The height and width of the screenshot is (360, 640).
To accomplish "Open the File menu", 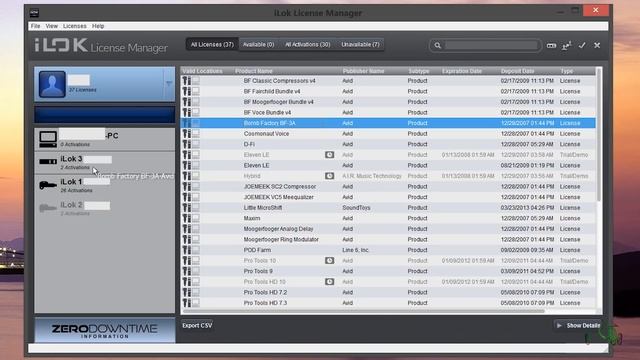I will click(x=36, y=26).
